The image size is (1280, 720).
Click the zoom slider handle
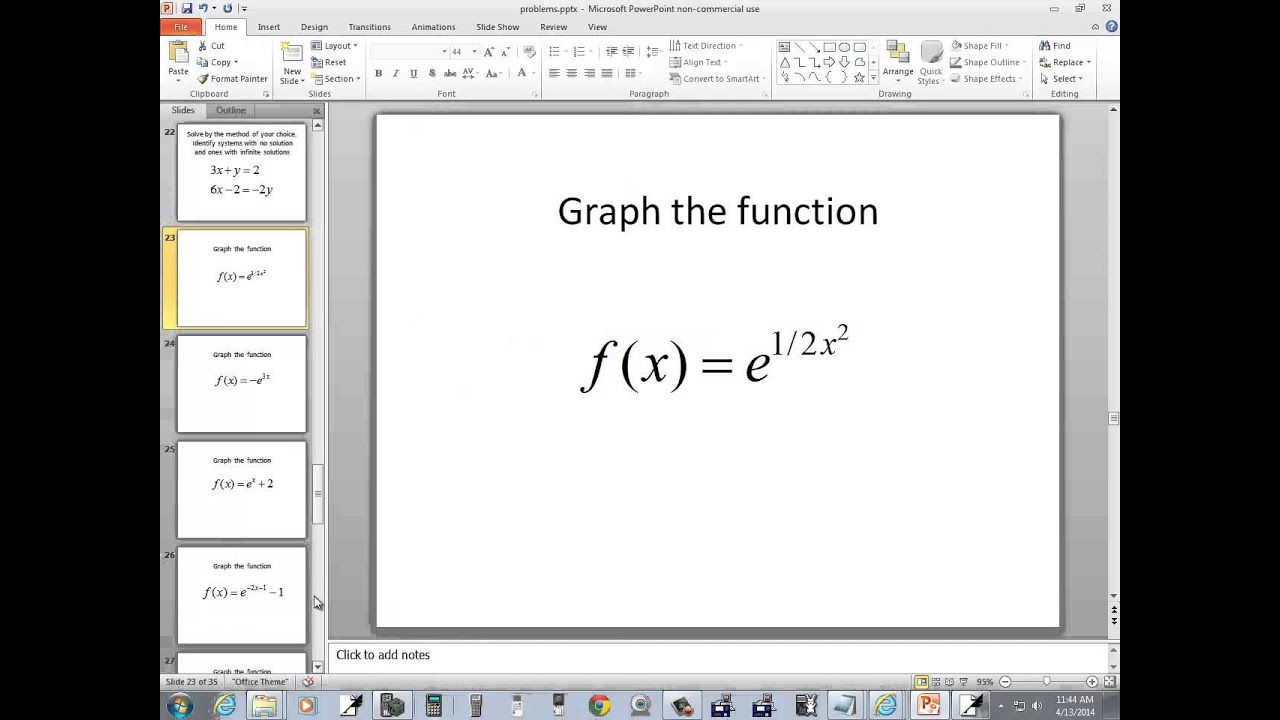tap(1046, 682)
